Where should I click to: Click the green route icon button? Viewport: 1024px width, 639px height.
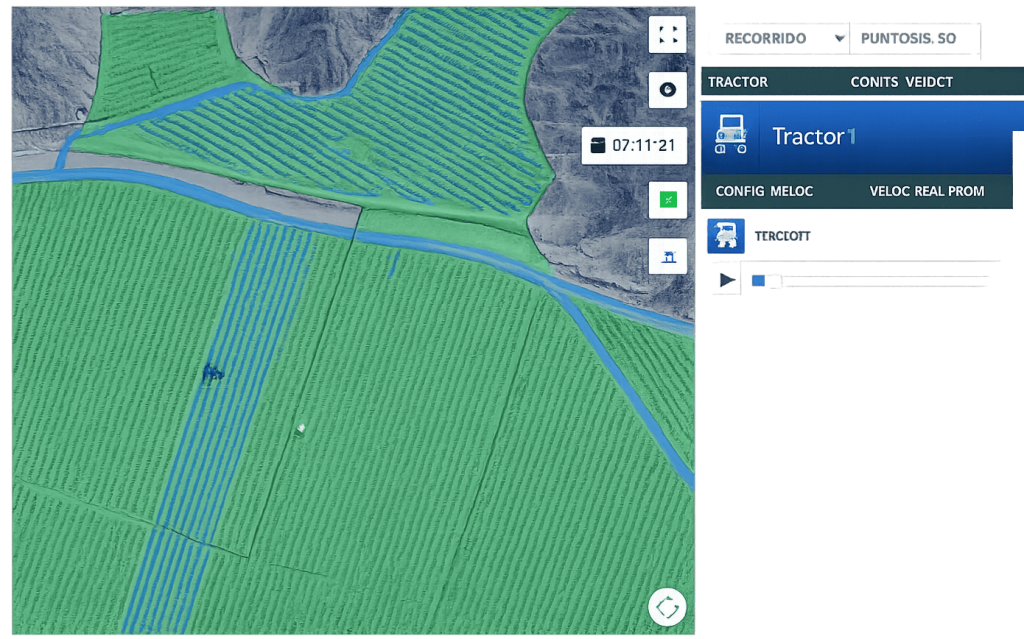pos(668,200)
